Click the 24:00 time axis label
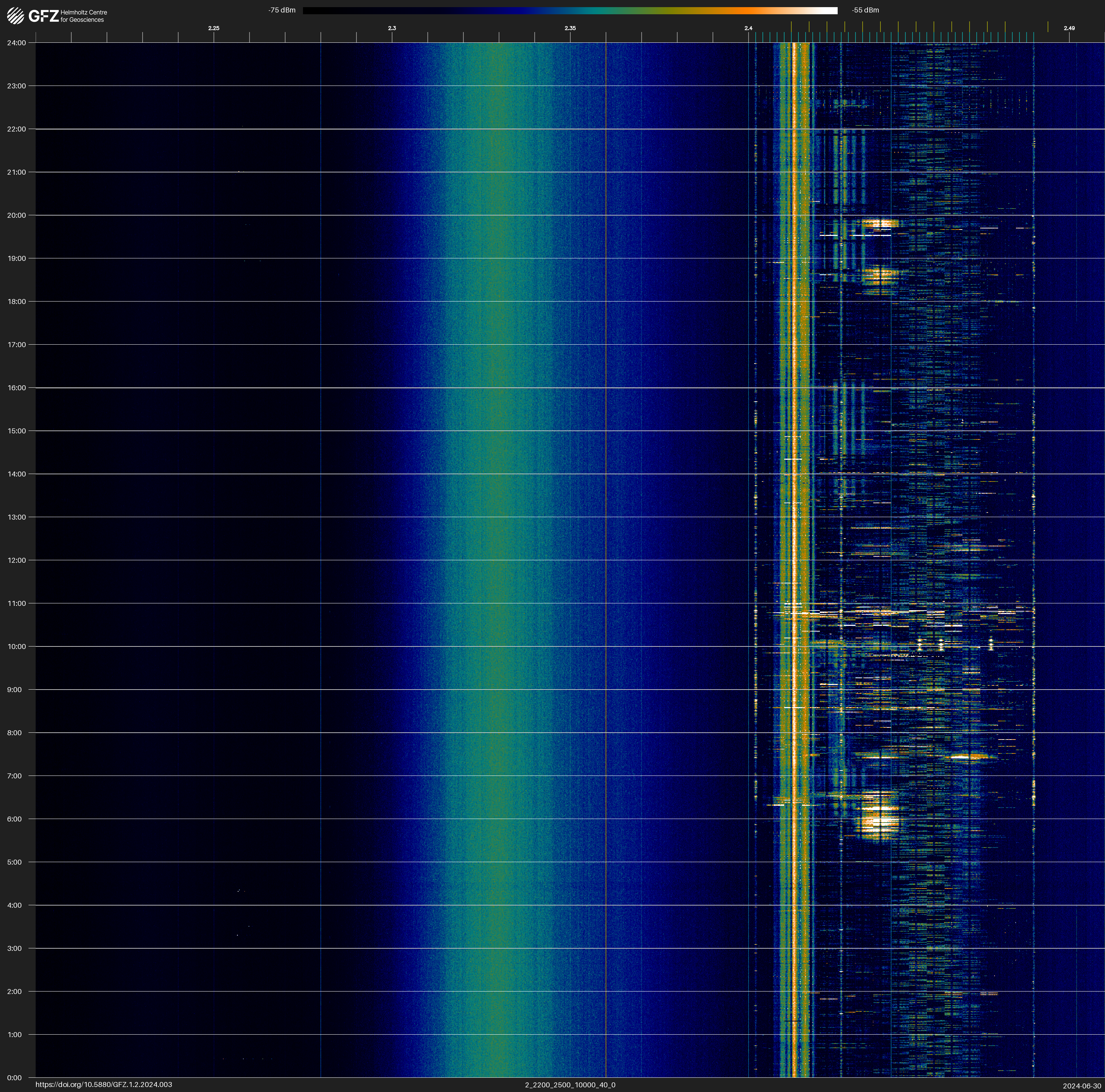 point(17,43)
